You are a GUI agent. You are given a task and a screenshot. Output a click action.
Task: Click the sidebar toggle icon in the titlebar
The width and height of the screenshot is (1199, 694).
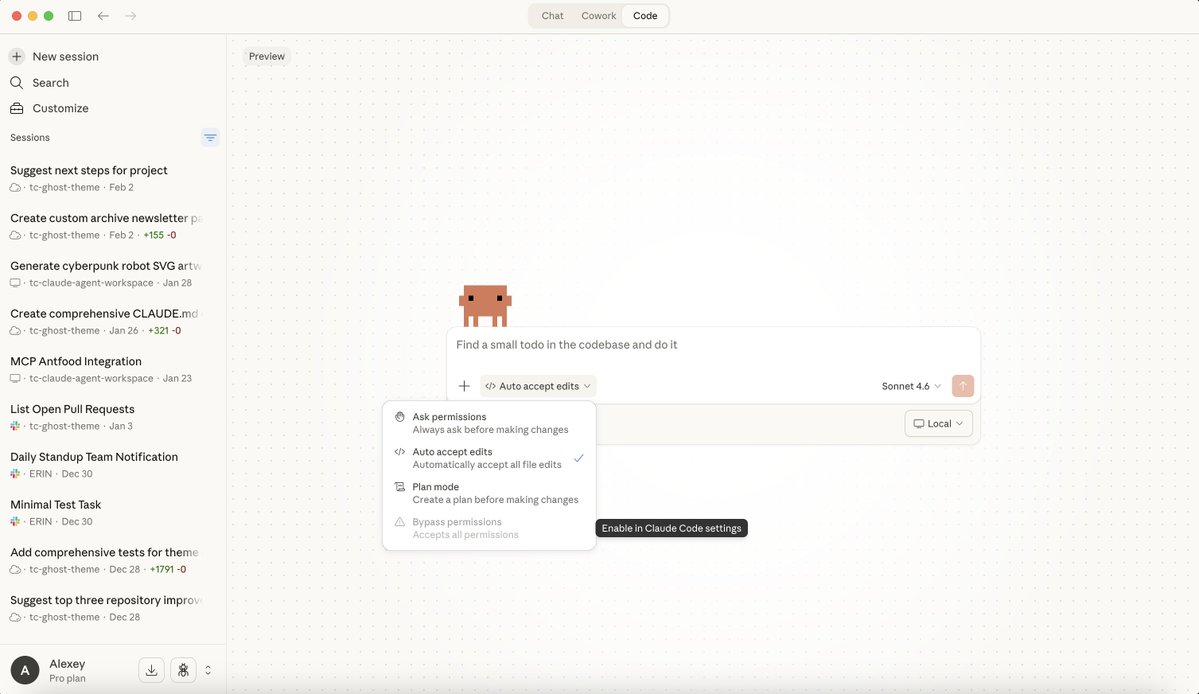tap(74, 15)
